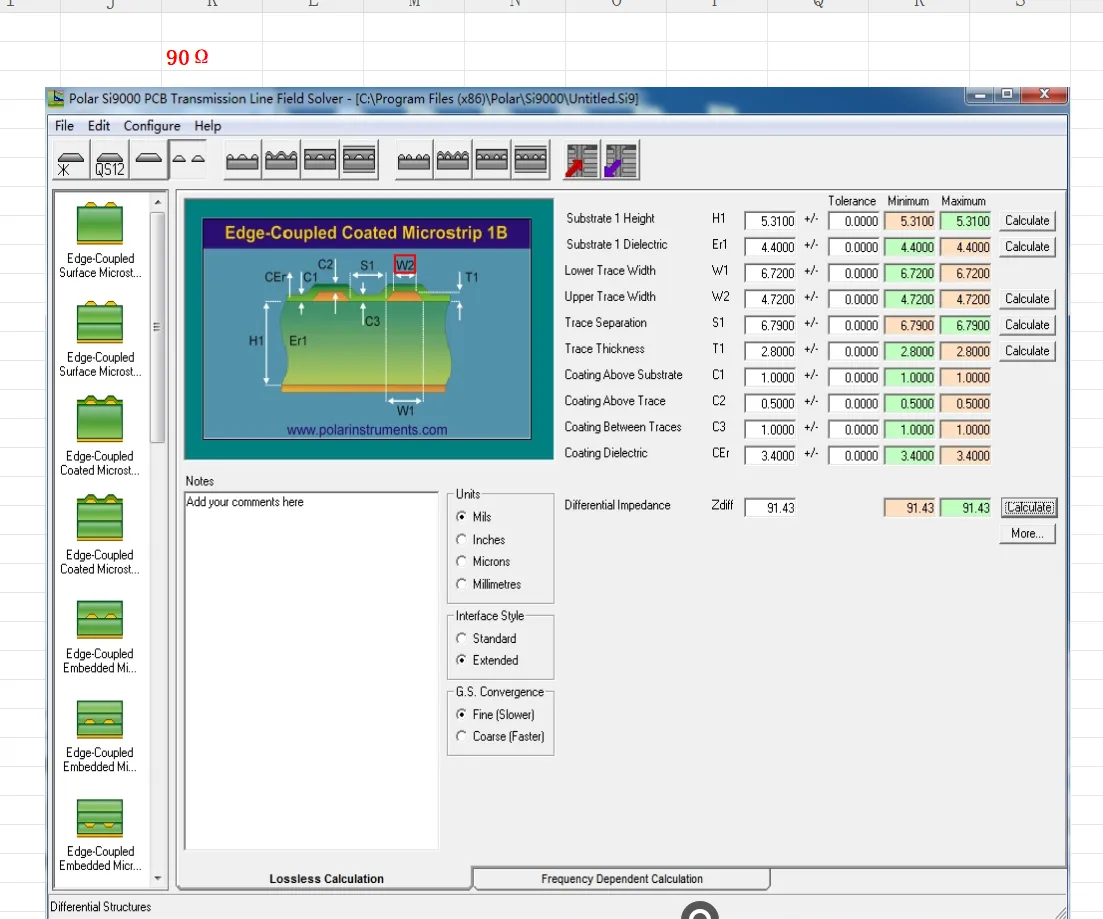Choose Edge-Coupled Embedded Micr... structure at bottom
The image size is (1103, 919).
(x=100, y=835)
